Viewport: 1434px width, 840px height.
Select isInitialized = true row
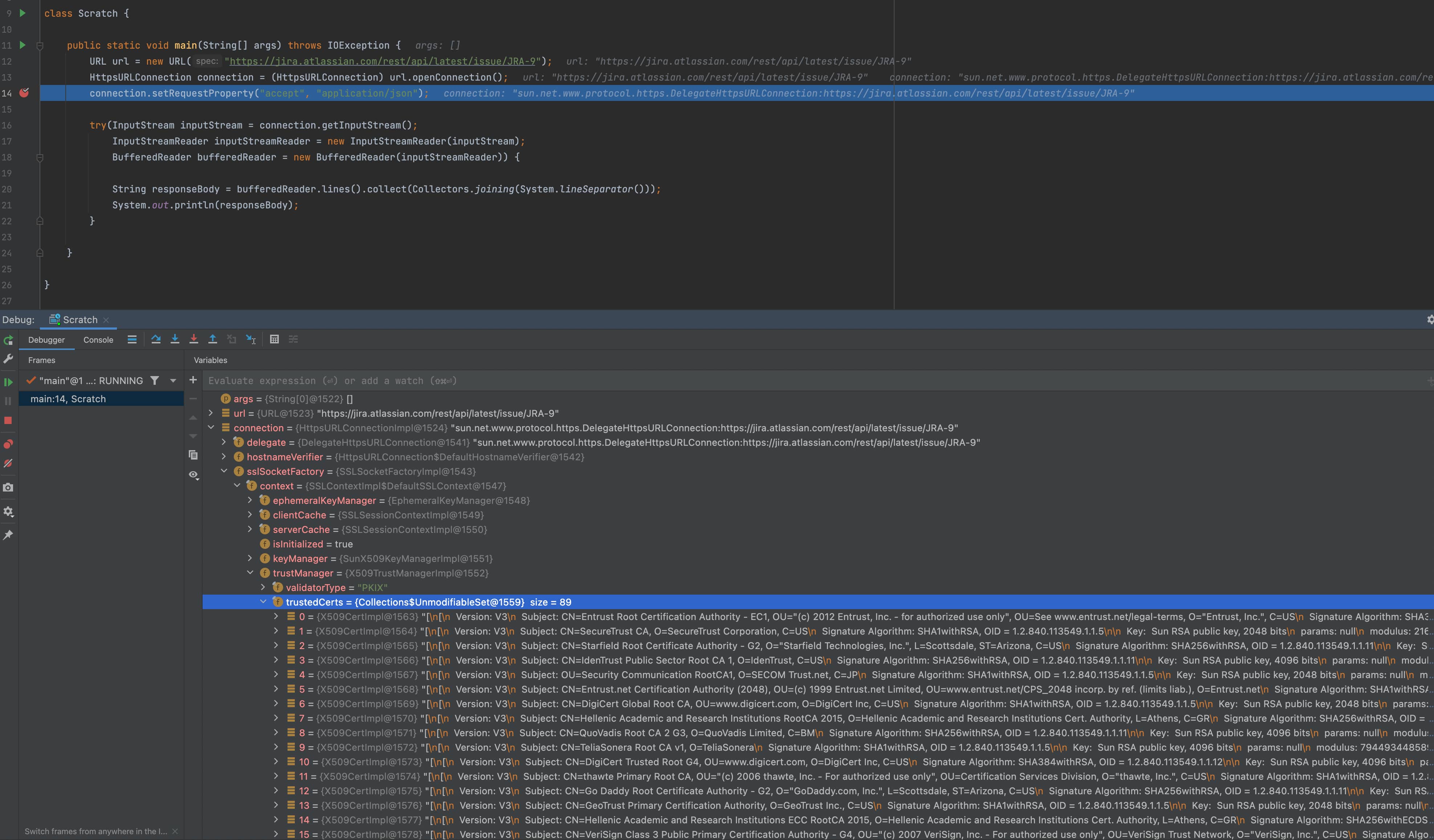[818, 544]
